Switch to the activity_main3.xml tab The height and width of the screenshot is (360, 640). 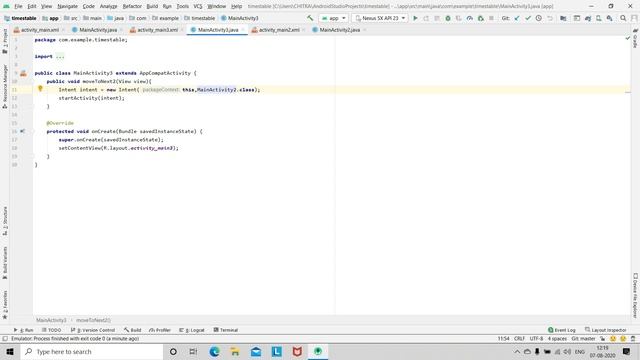pos(157,30)
